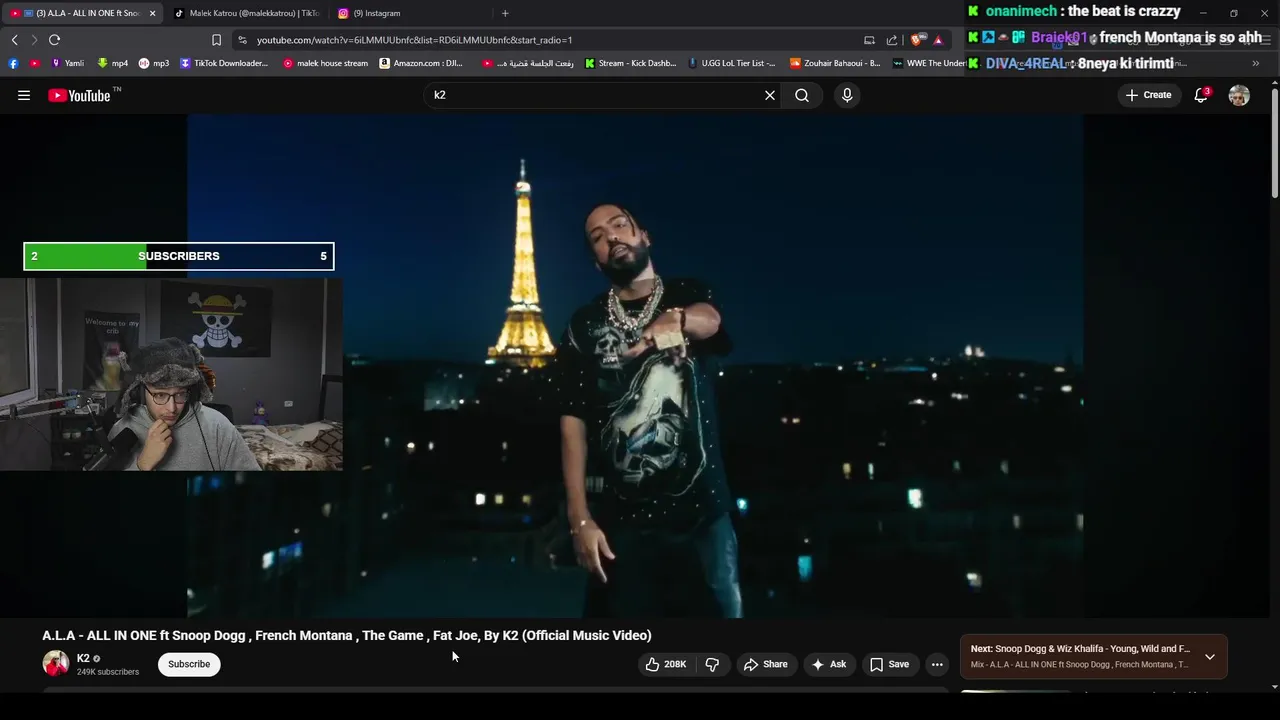This screenshot has width=1280, height=720.
Task: Bookmark this page using bookmark icon
Action: point(216,40)
